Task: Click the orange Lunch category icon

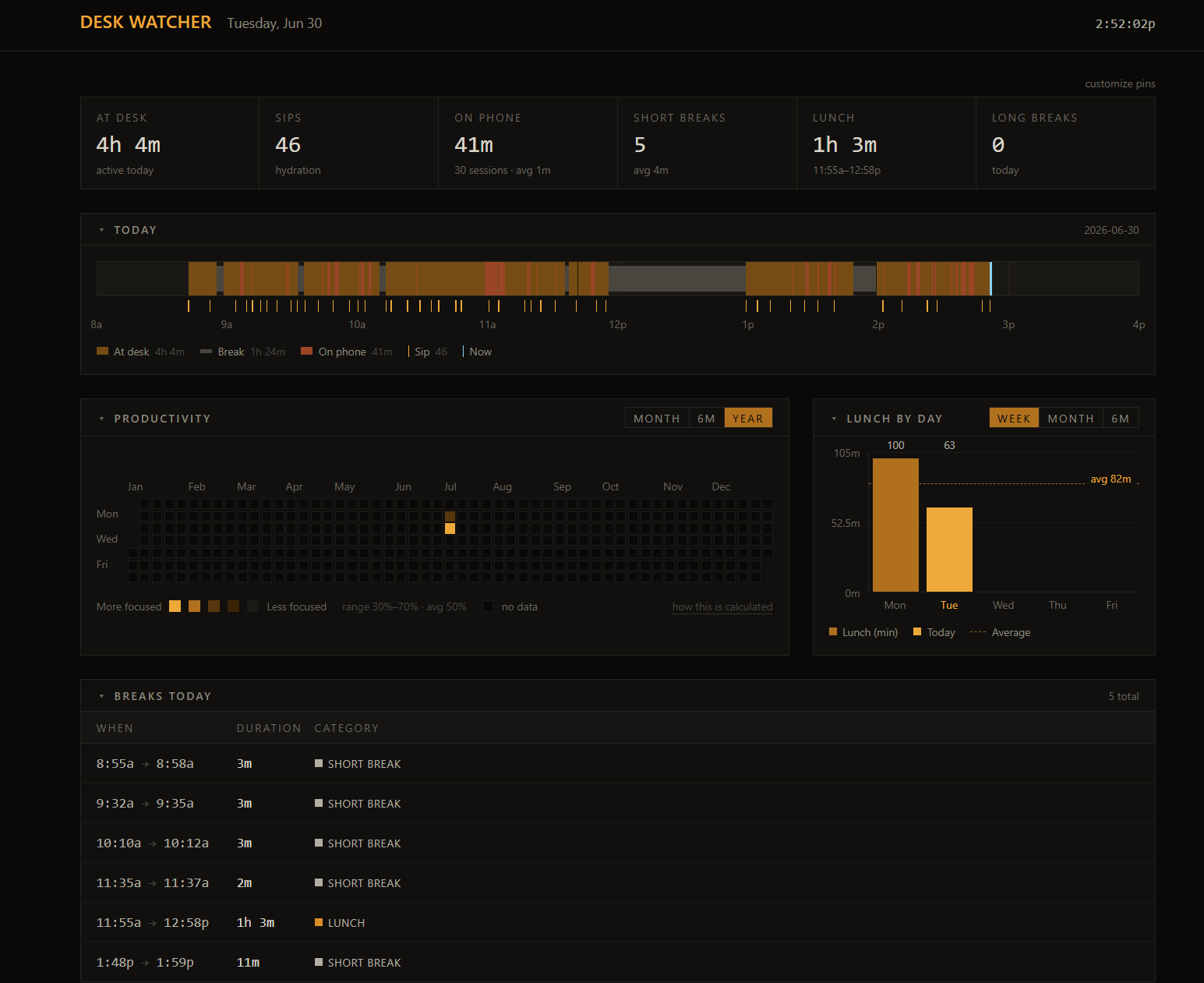Action: (319, 922)
